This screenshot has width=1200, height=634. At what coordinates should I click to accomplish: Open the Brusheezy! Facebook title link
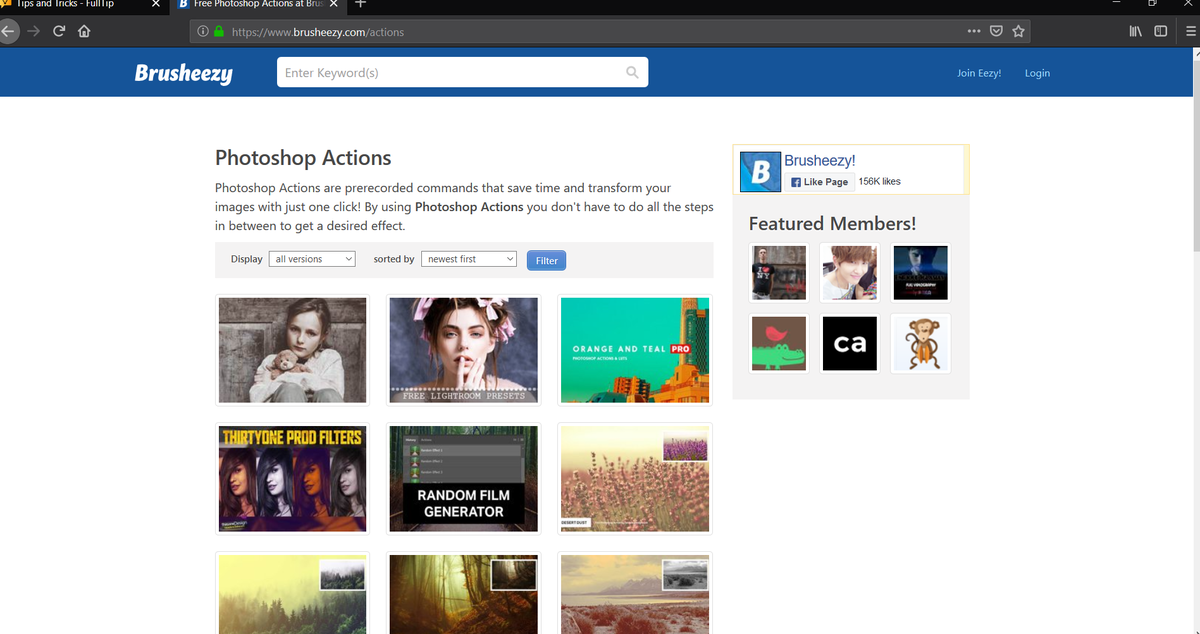click(820, 160)
